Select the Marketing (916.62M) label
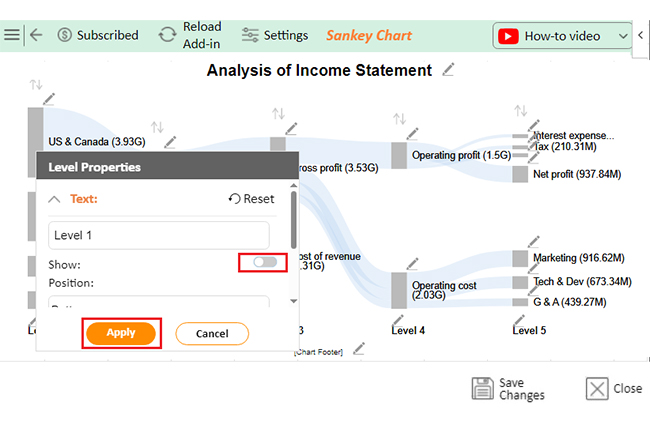This screenshot has width=650, height=421. 579,258
